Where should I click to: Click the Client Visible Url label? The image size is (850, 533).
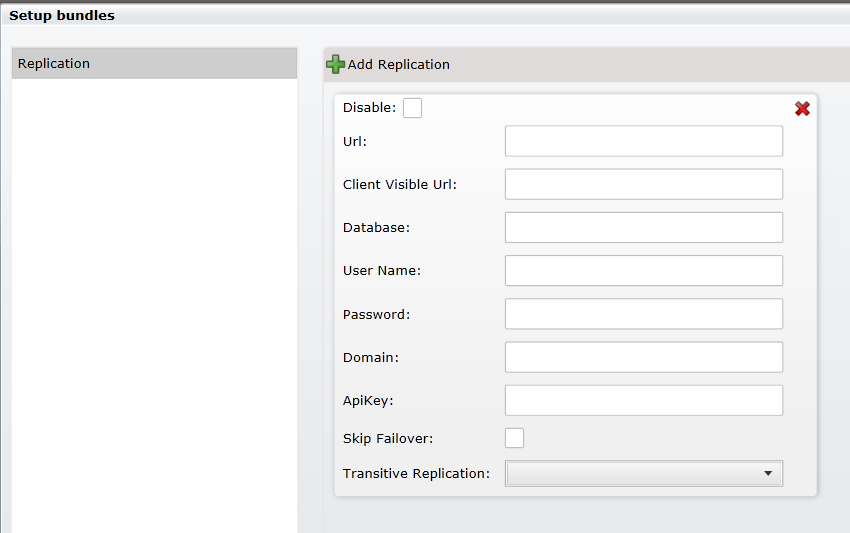point(400,184)
